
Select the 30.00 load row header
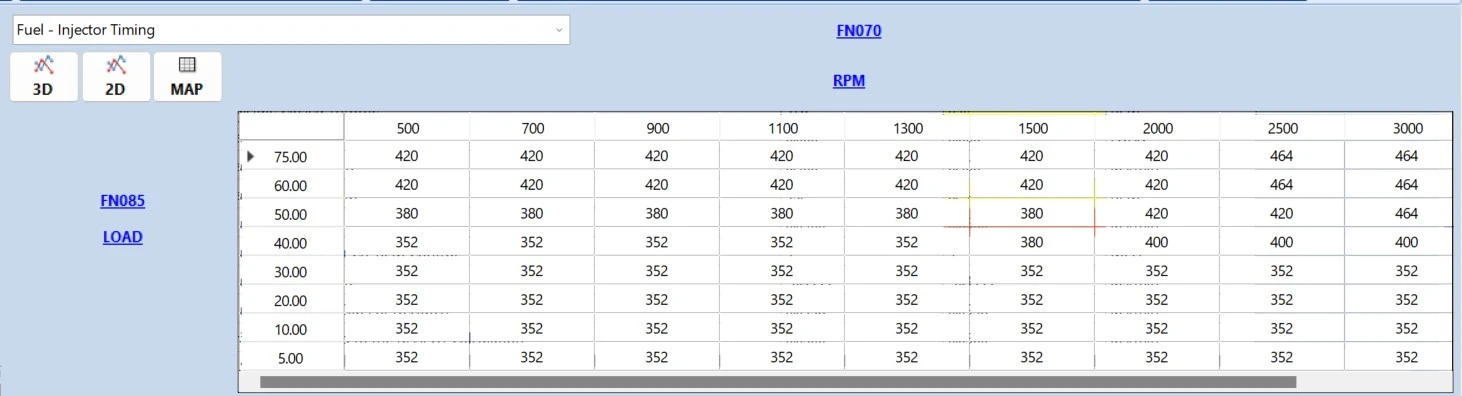291,271
